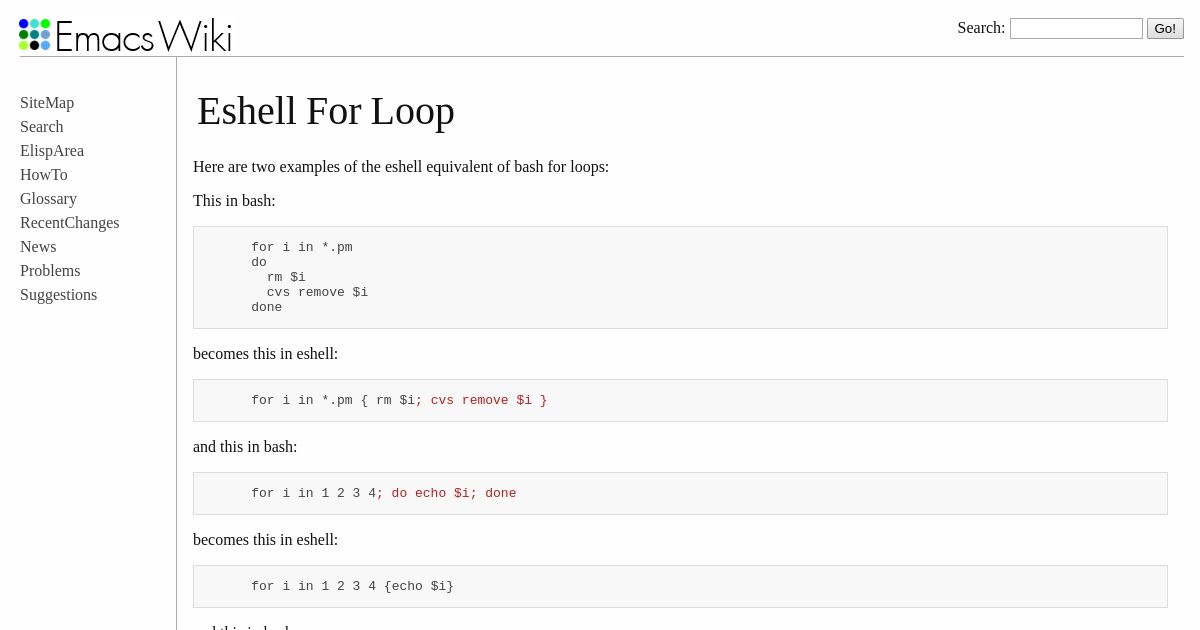The height and width of the screenshot is (630, 1200).
Task: Click the bash echo one-liner code block
Action: 680,494
